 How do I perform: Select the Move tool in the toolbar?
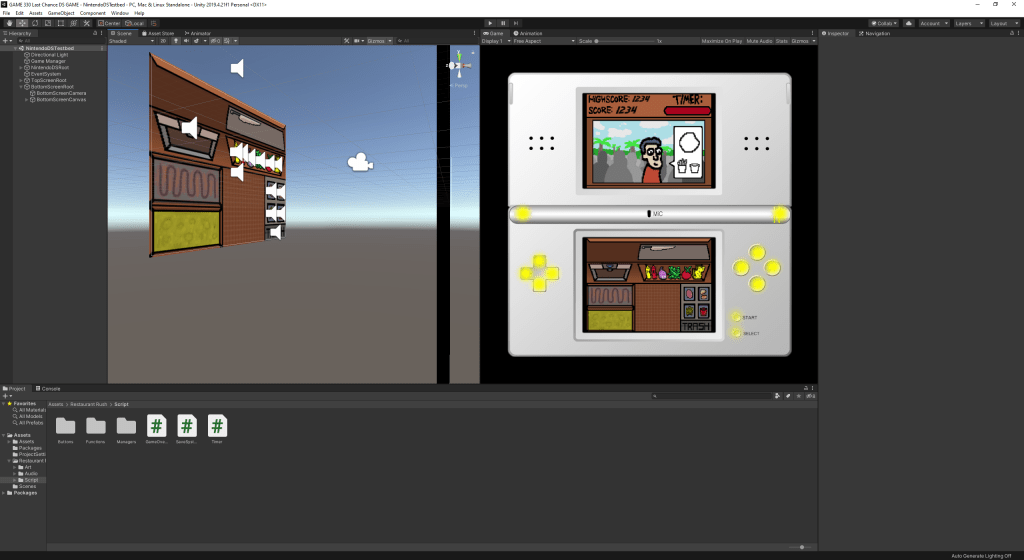pyautogui.click(x=21, y=22)
